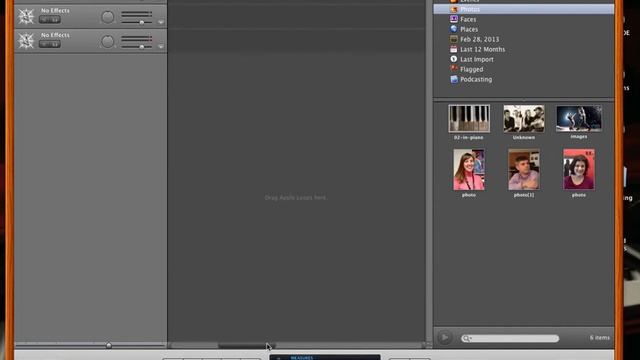This screenshot has height=360, width=640.
Task: Select the woman on red background thumbnail
Action: tap(579, 169)
